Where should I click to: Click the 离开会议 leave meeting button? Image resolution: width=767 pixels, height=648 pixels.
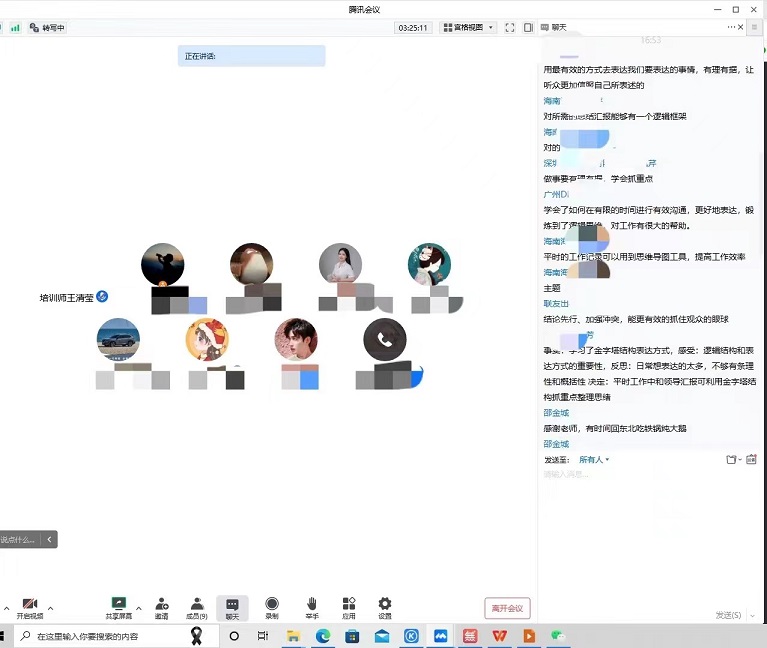[507, 608]
